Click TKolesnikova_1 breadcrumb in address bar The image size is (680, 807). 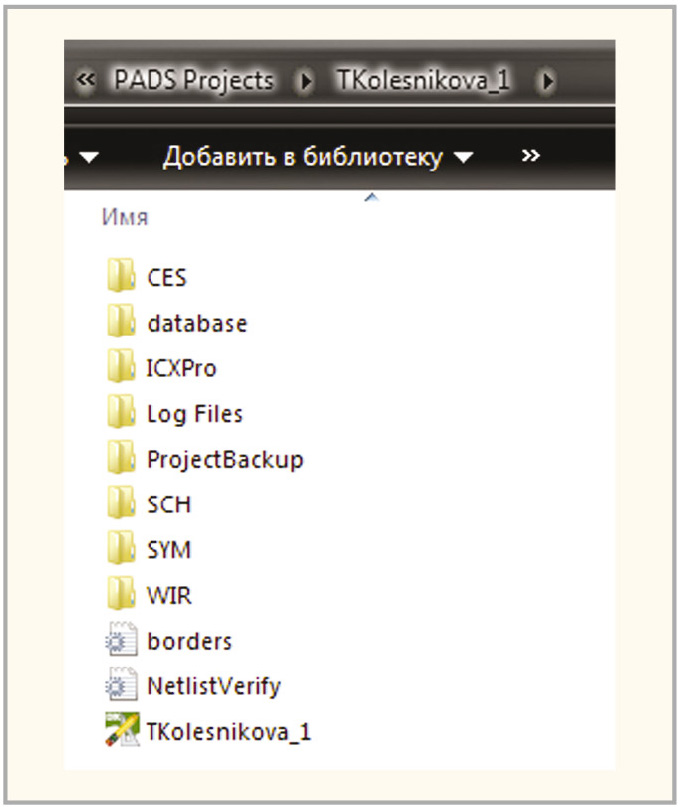(x=424, y=81)
